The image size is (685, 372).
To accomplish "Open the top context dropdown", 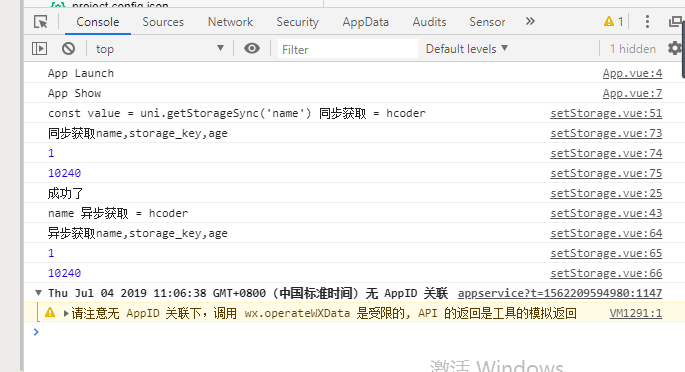I will 159,48.
